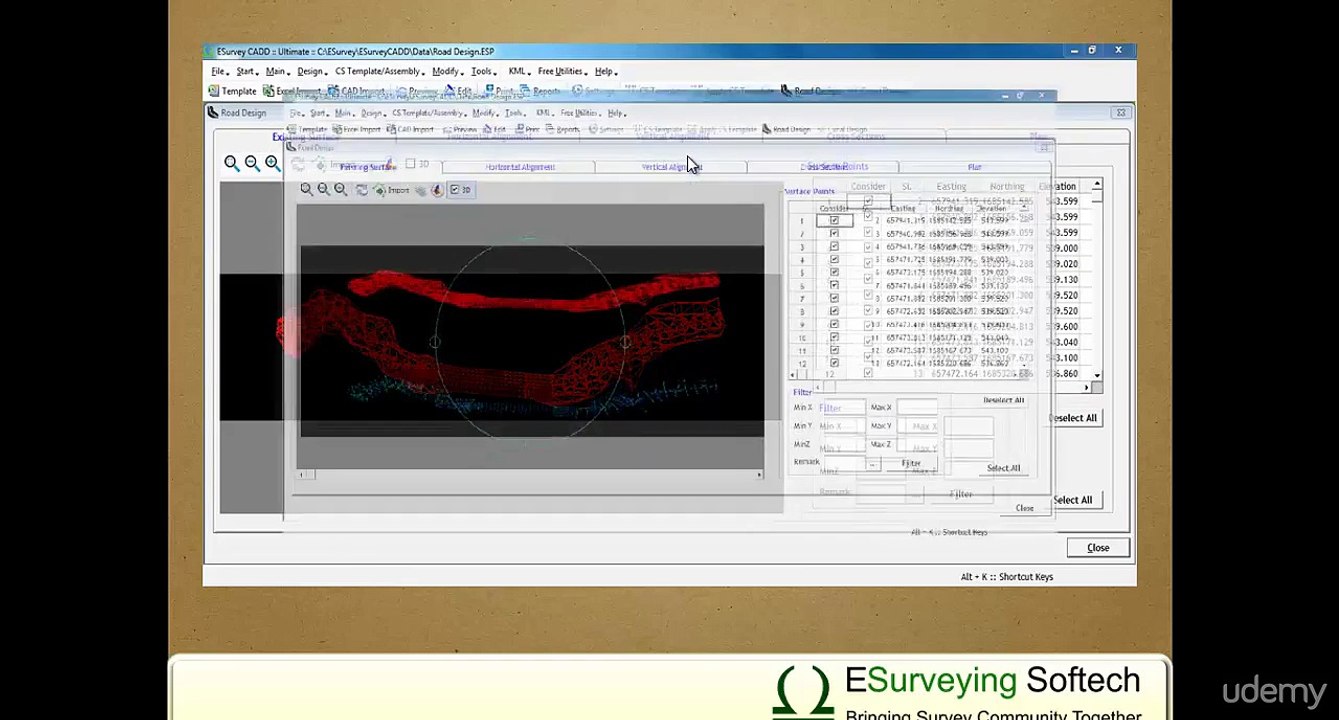1339x720 pixels.
Task: Toggle Consider checkbox for row 9
Action: (x=834, y=324)
